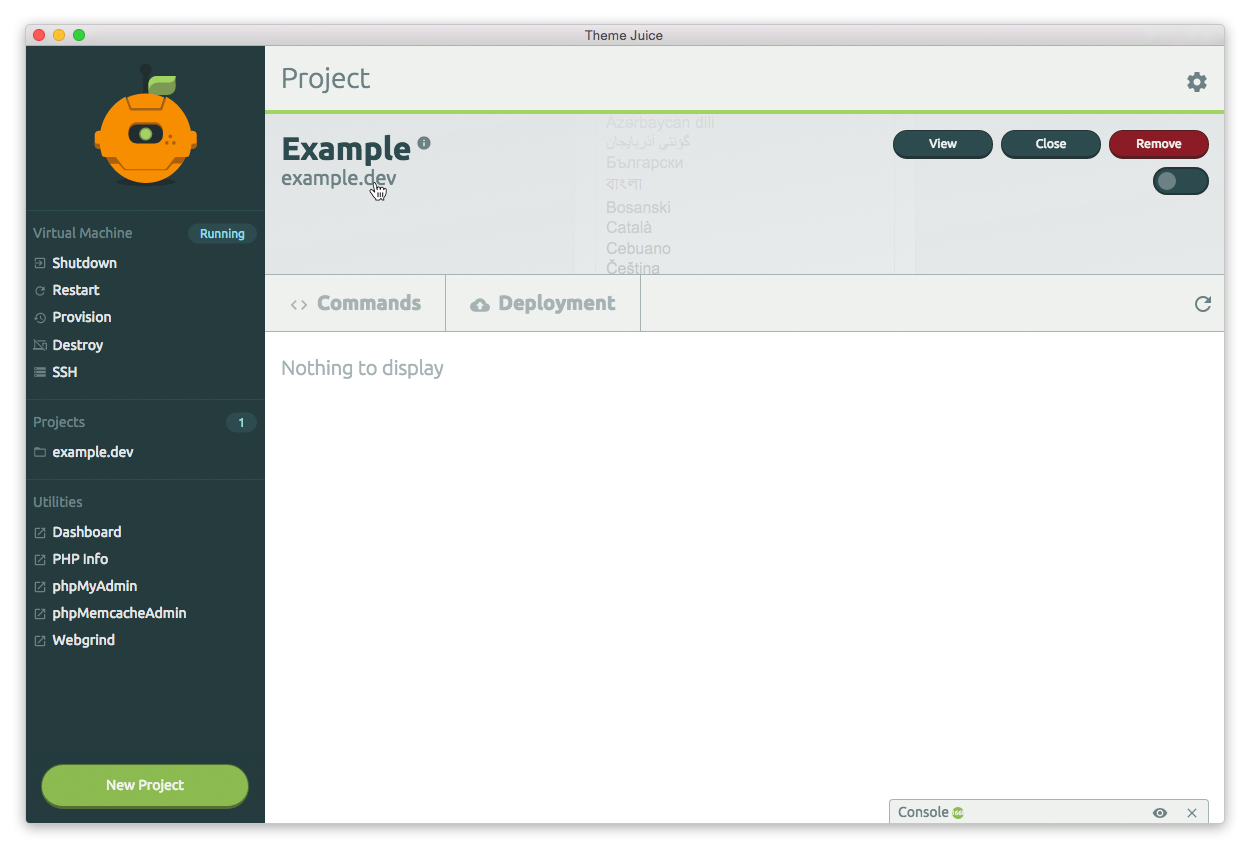
Task: Switch to the Commands tab
Action: click(x=356, y=303)
